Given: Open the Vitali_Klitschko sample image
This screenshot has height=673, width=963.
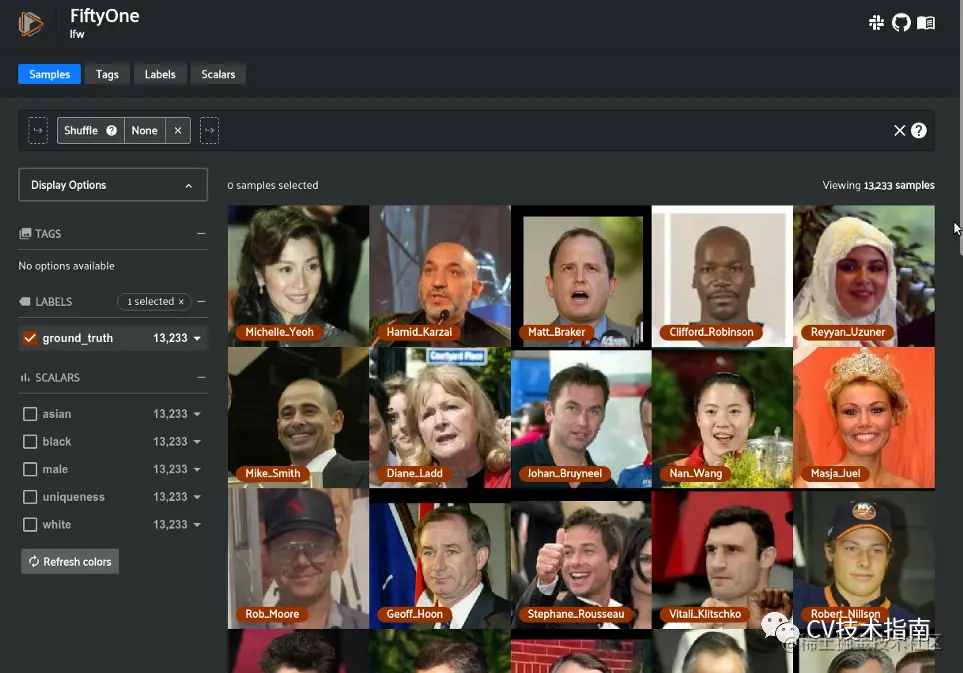Looking at the screenshot, I should click(x=722, y=559).
